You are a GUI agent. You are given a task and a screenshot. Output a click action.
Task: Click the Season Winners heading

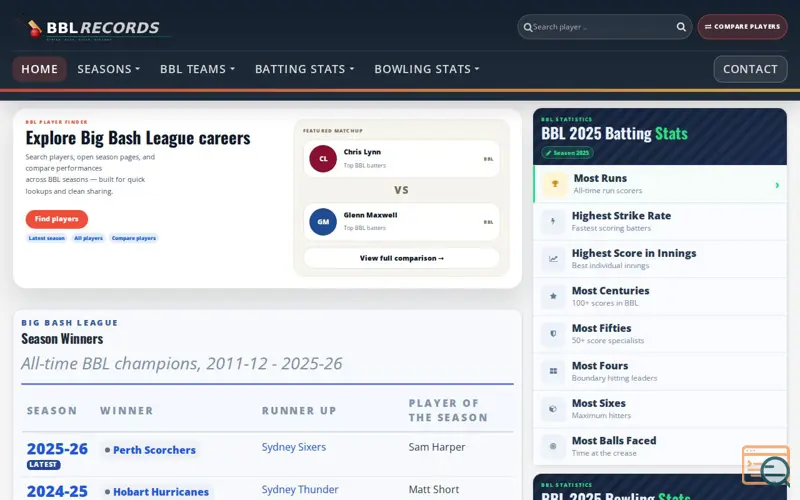point(62,339)
